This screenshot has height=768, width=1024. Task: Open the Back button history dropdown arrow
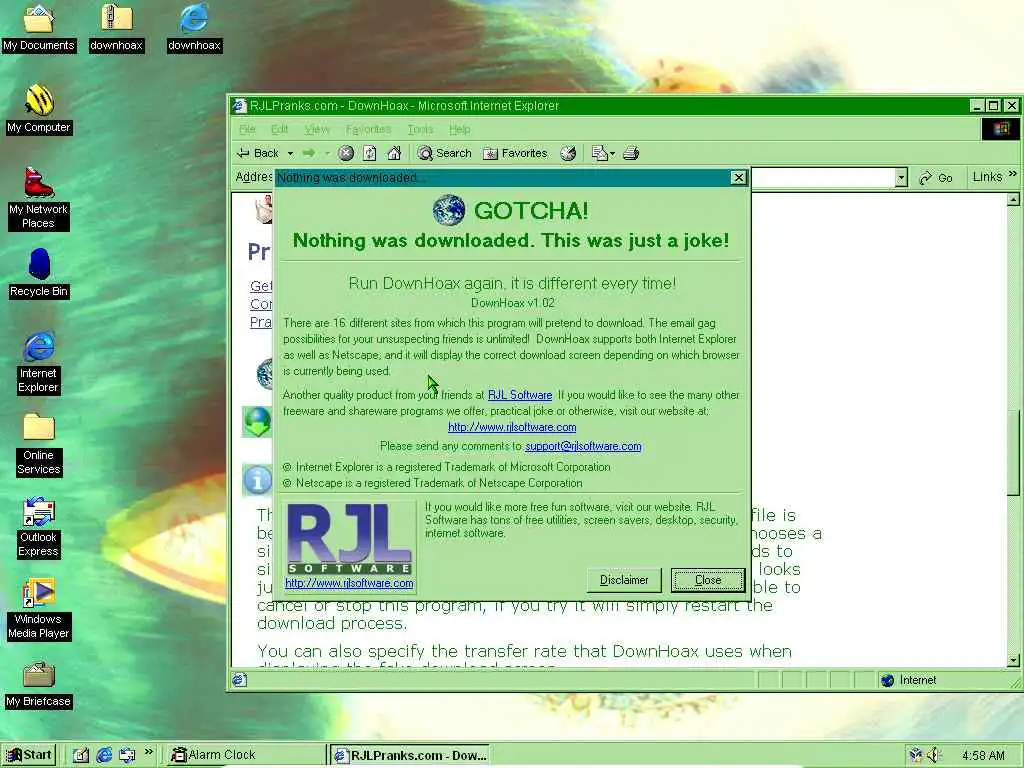pos(290,153)
